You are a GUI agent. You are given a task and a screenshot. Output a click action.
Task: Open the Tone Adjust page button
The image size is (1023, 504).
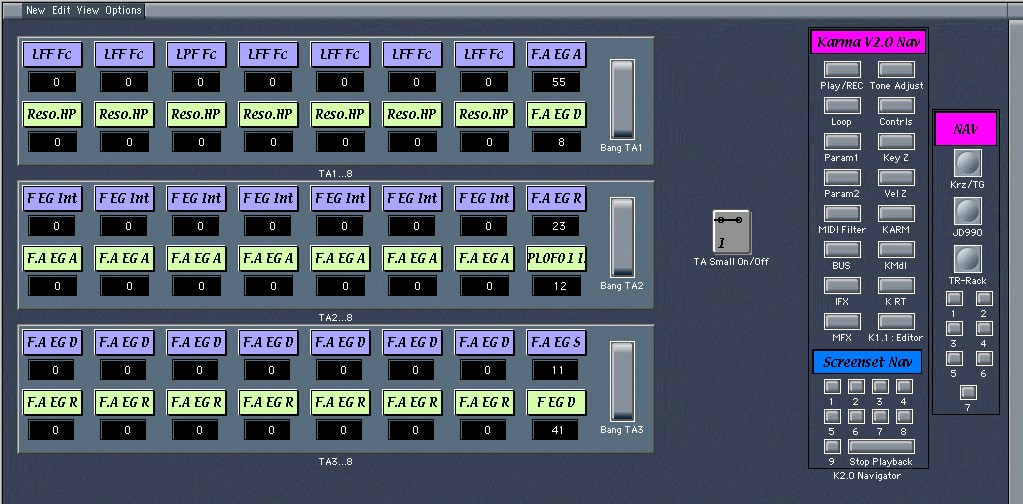896,70
